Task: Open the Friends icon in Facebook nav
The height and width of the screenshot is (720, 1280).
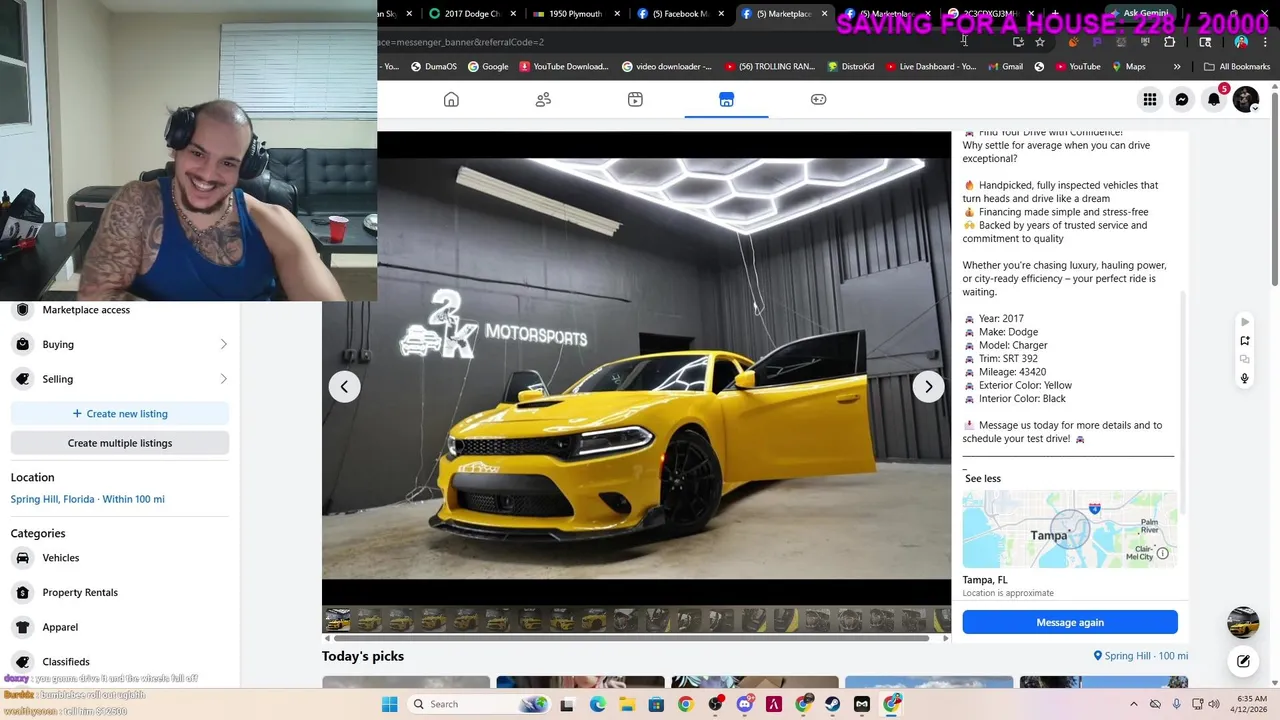Action: click(x=543, y=99)
